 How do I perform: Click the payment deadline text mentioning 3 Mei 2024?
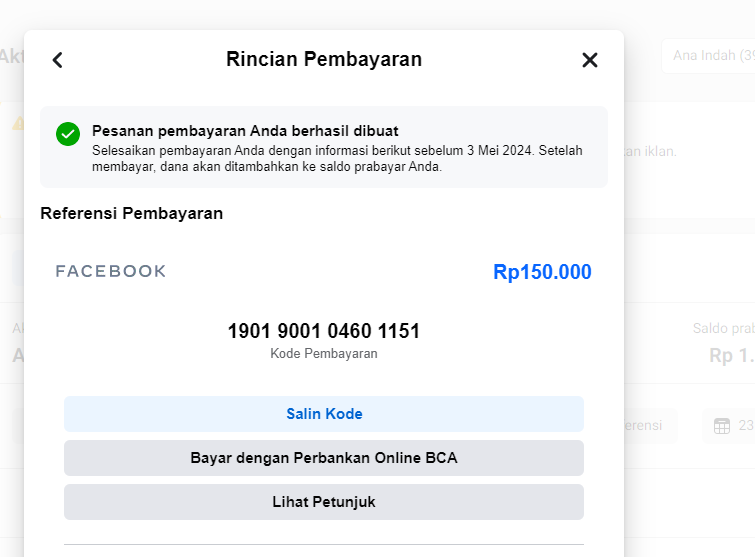(337, 158)
